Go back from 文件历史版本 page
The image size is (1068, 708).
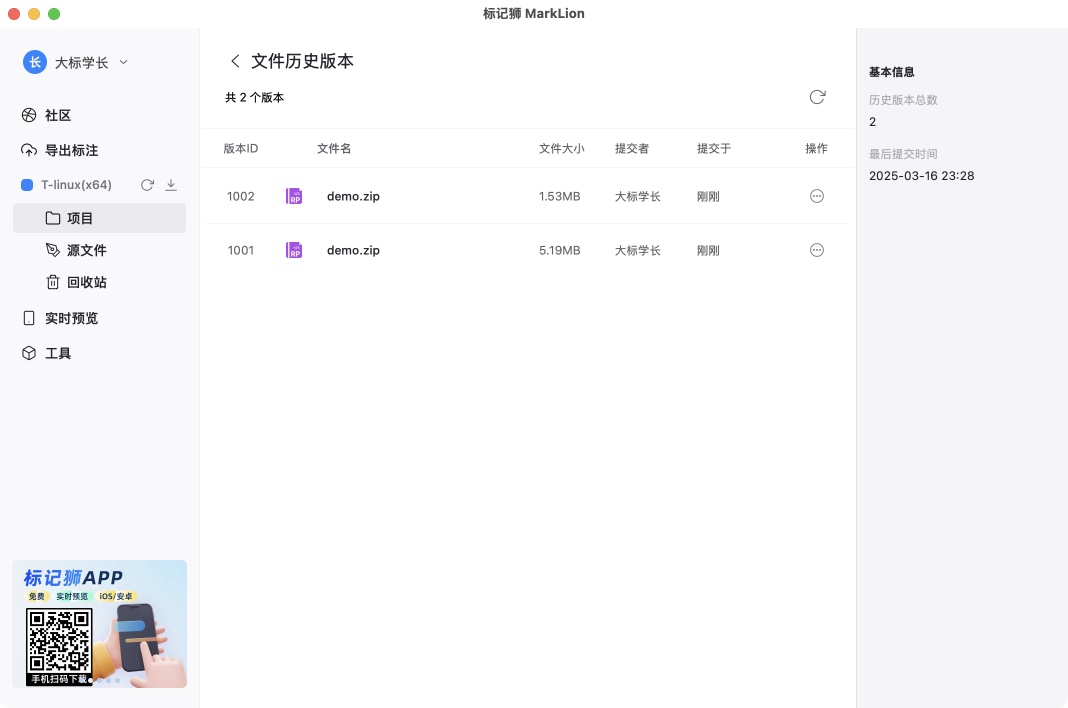coord(235,60)
